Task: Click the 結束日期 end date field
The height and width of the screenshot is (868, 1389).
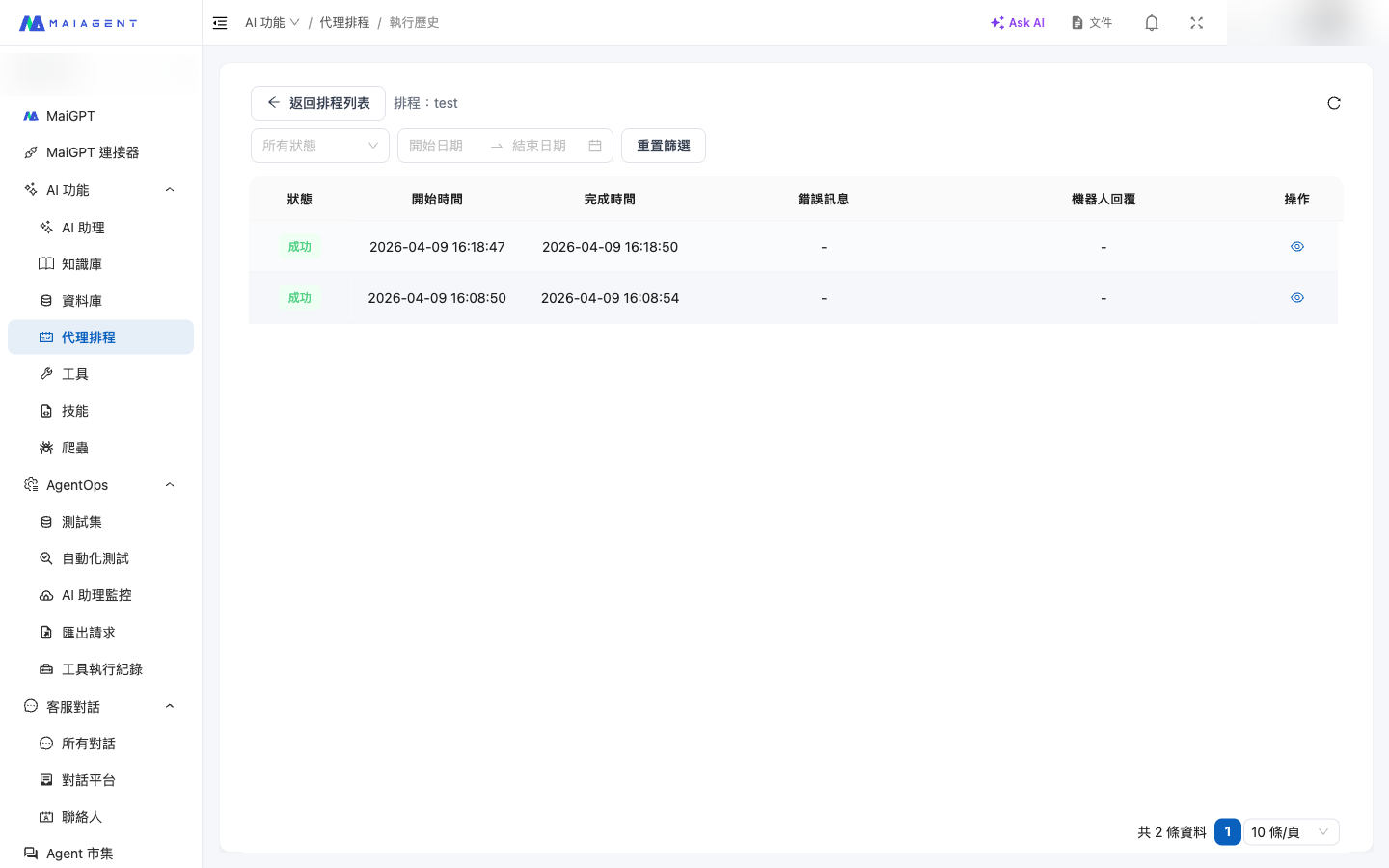Action: [546, 146]
